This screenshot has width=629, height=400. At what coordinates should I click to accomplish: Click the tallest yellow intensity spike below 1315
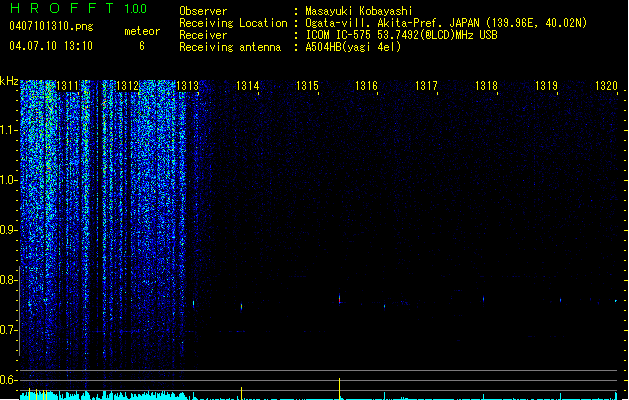pyautogui.click(x=339, y=388)
